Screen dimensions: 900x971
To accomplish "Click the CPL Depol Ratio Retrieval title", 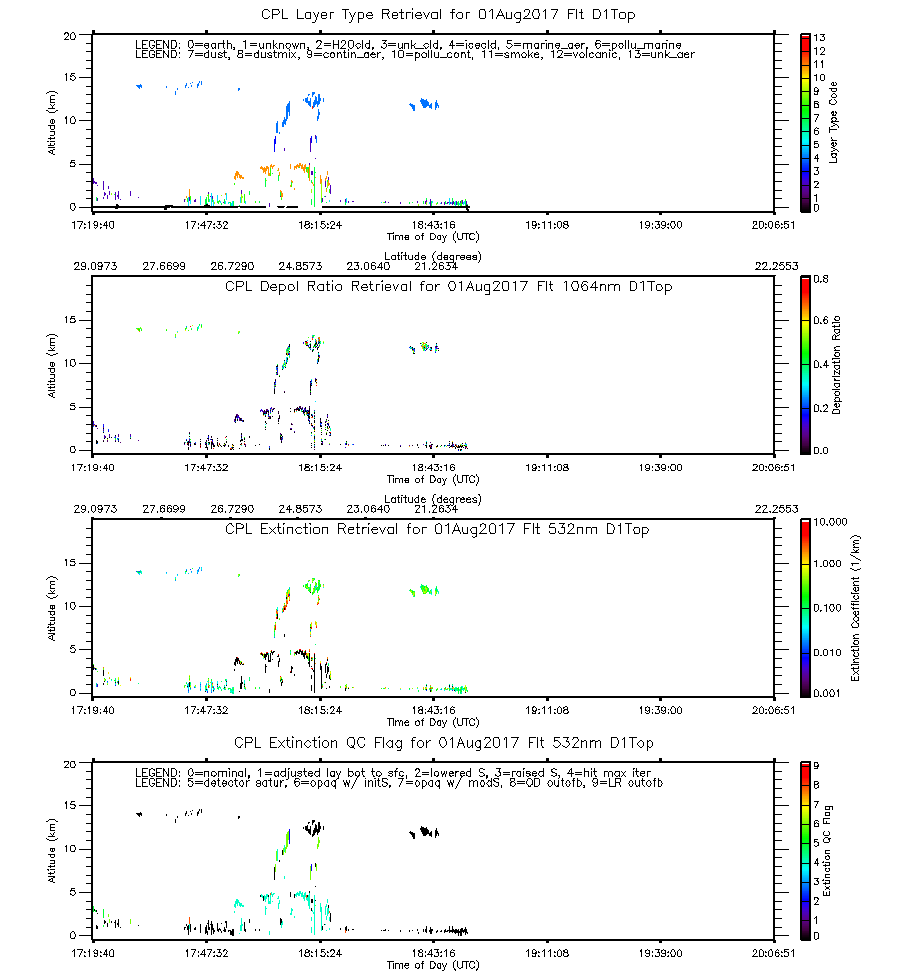I will coord(448,286).
